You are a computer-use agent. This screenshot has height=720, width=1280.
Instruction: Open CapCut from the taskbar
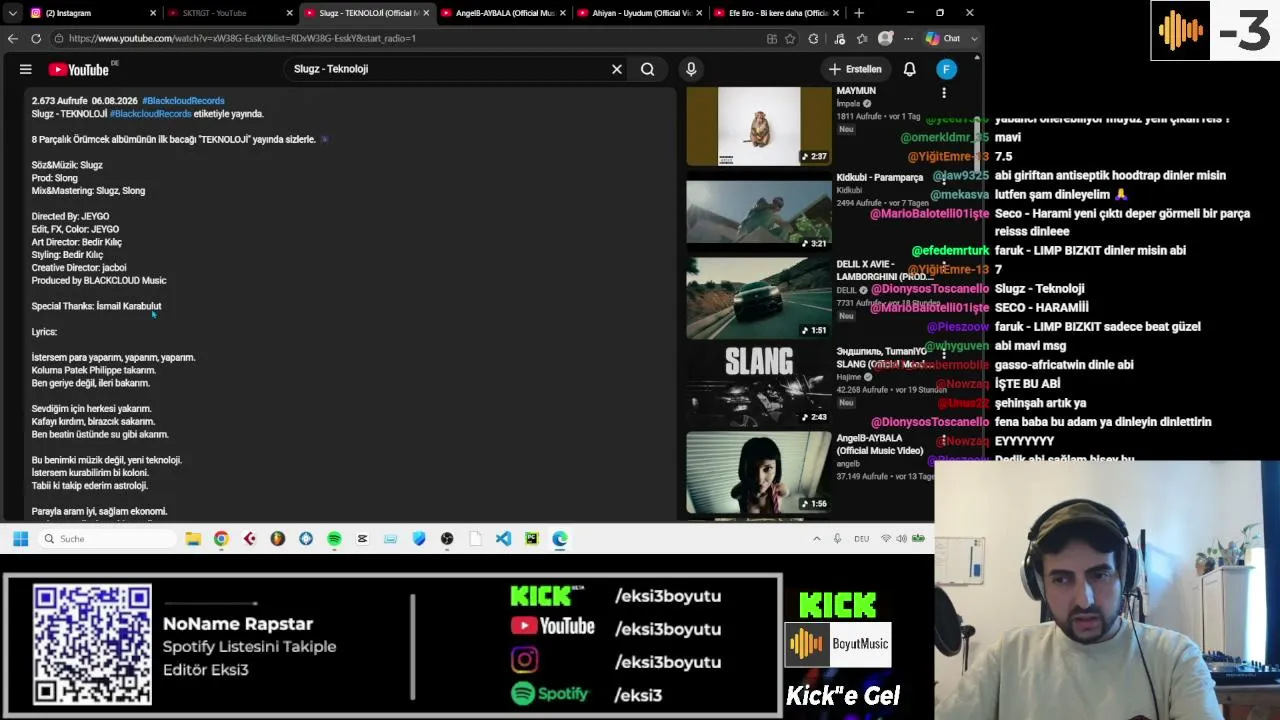(x=362, y=539)
